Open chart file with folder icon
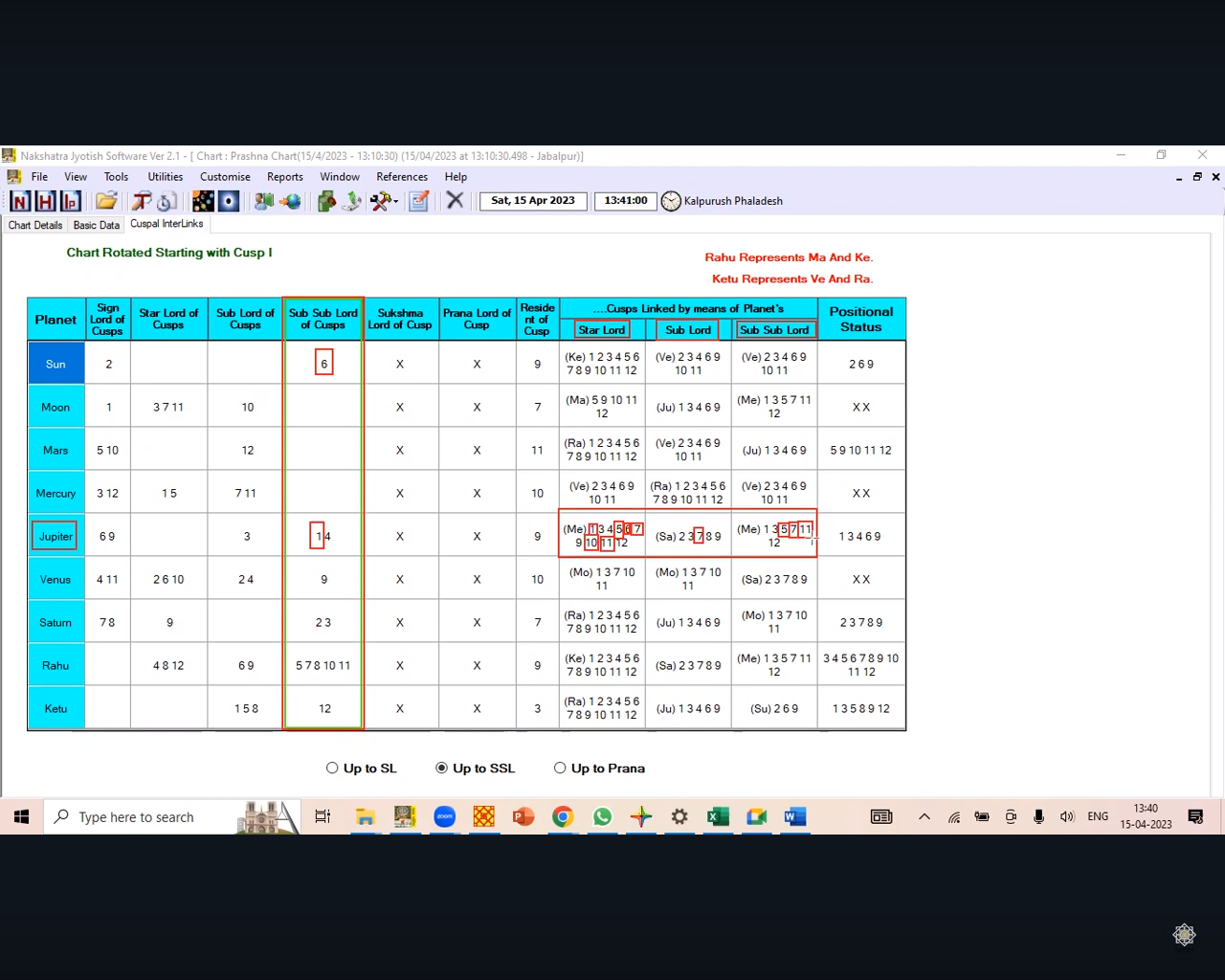The height and width of the screenshot is (980, 1225). coord(106,201)
